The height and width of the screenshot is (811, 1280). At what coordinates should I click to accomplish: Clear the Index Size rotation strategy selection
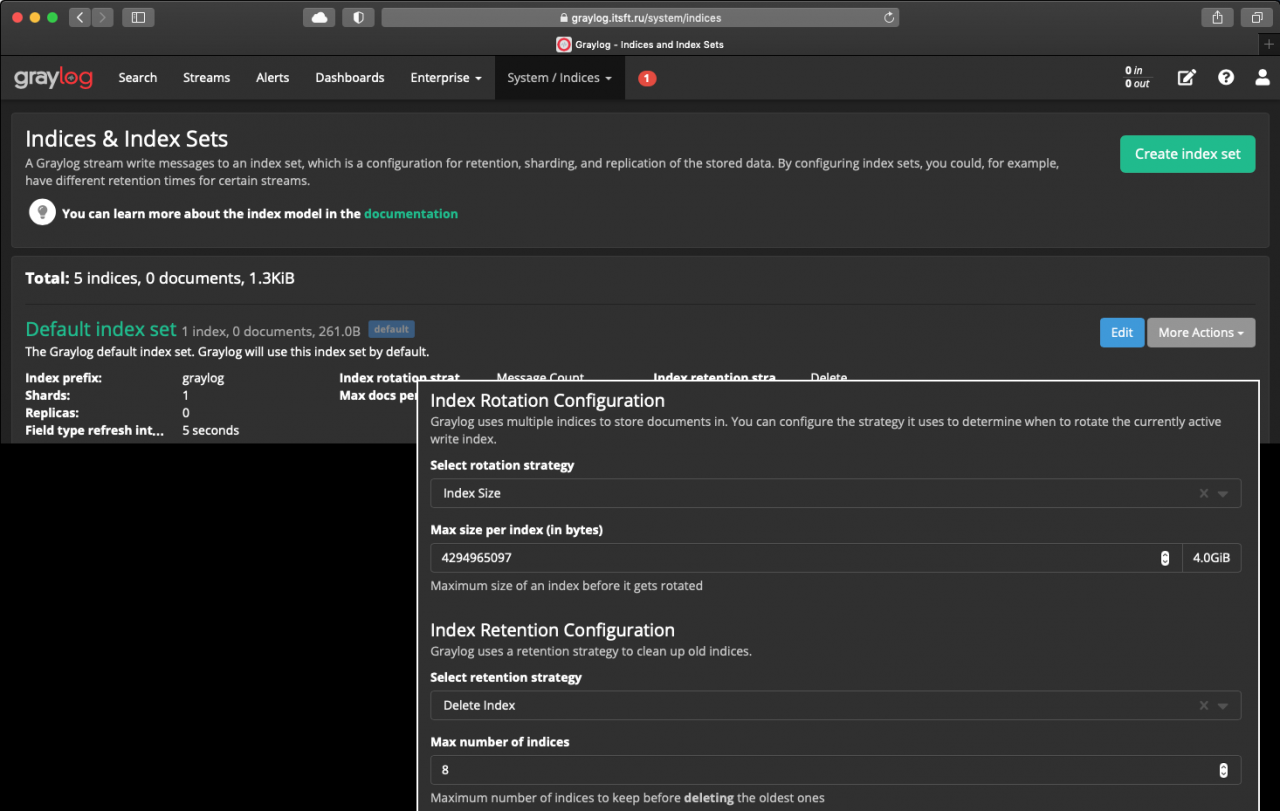click(x=1204, y=493)
